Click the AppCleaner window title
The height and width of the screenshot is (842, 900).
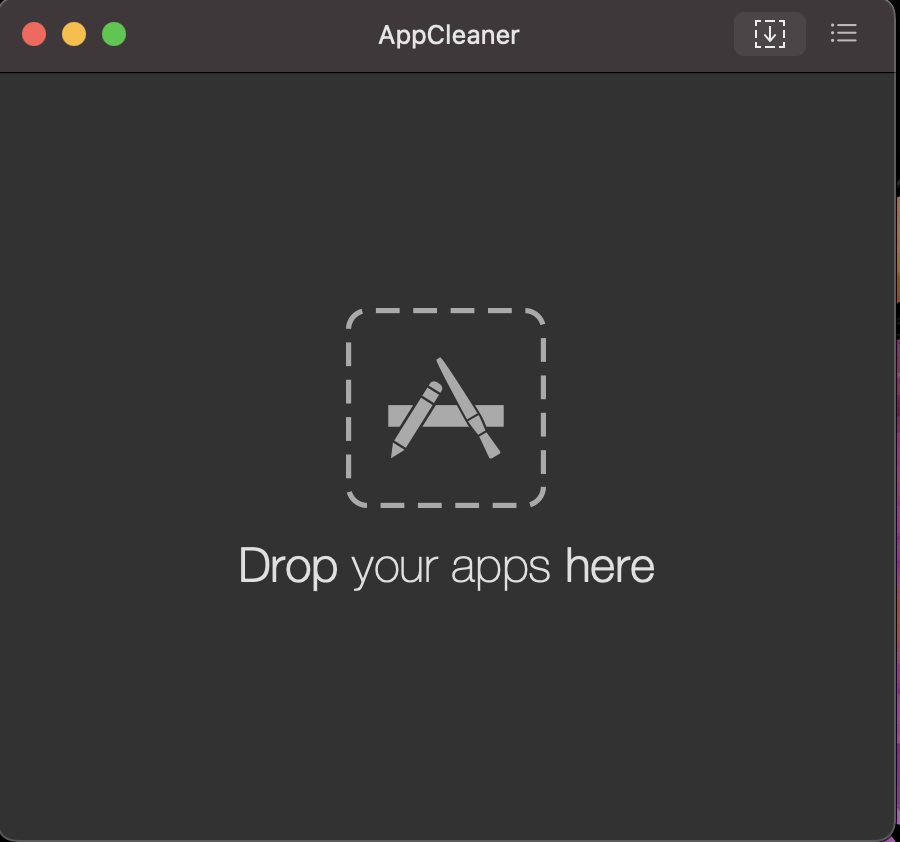[448, 35]
